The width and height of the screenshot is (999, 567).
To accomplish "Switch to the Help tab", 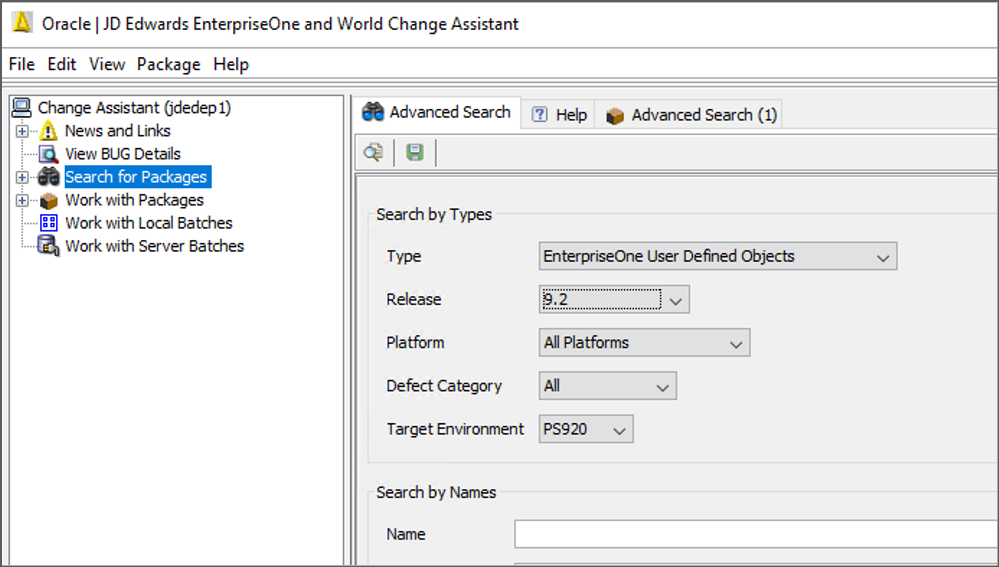I will tap(559, 115).
